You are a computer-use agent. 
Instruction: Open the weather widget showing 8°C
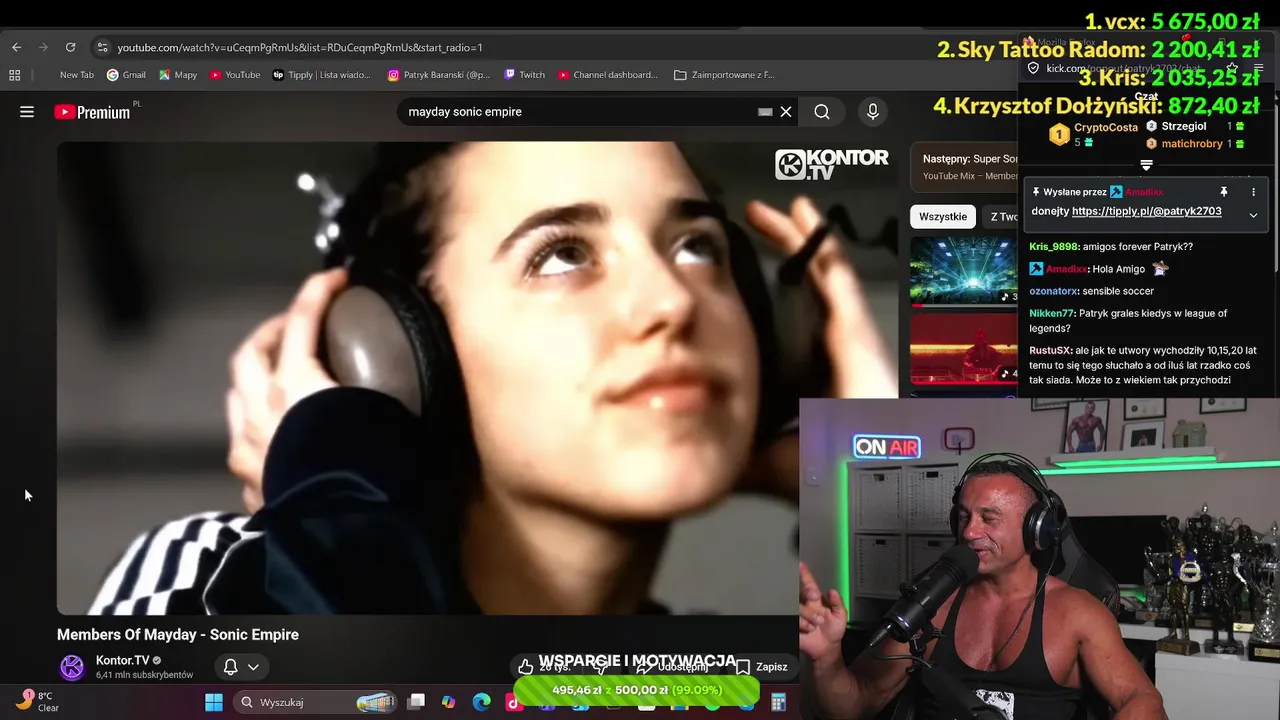pyautogui.click(x=37, y=701)
